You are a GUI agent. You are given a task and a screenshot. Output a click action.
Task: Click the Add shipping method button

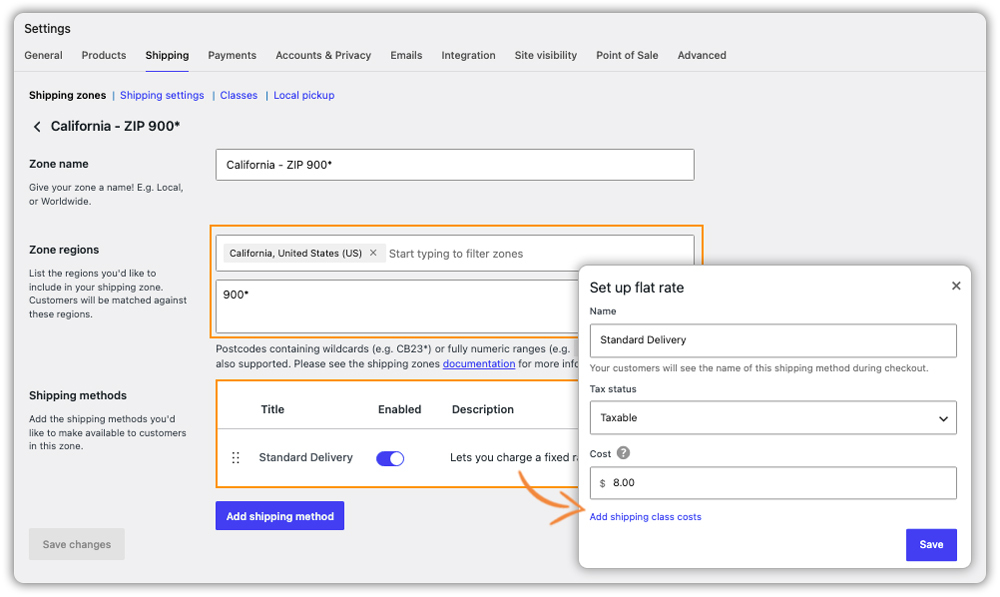pyautogui.click(x=280, y=516)
